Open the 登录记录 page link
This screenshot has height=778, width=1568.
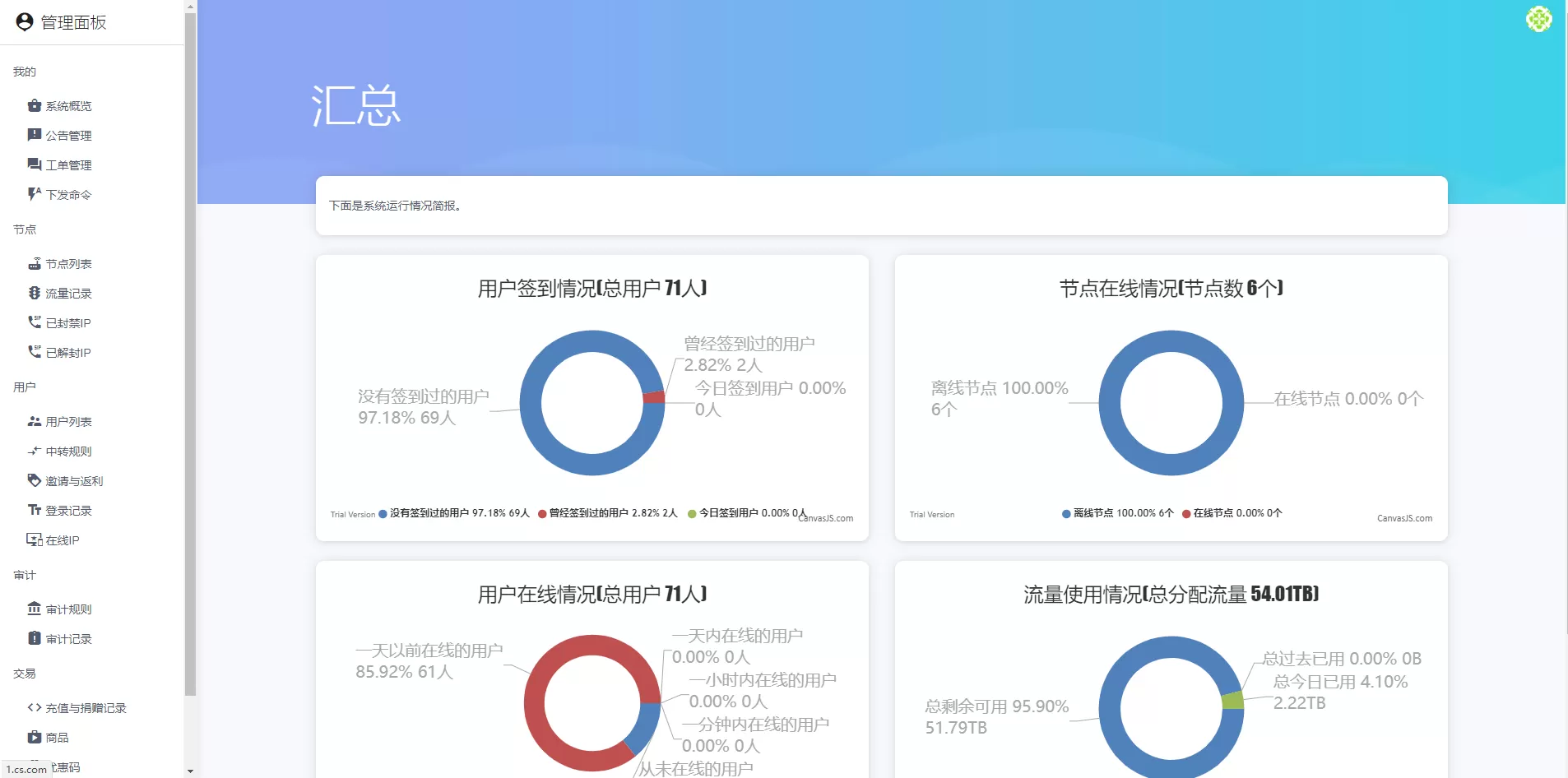pyautogui.click(x=68, y=511)
